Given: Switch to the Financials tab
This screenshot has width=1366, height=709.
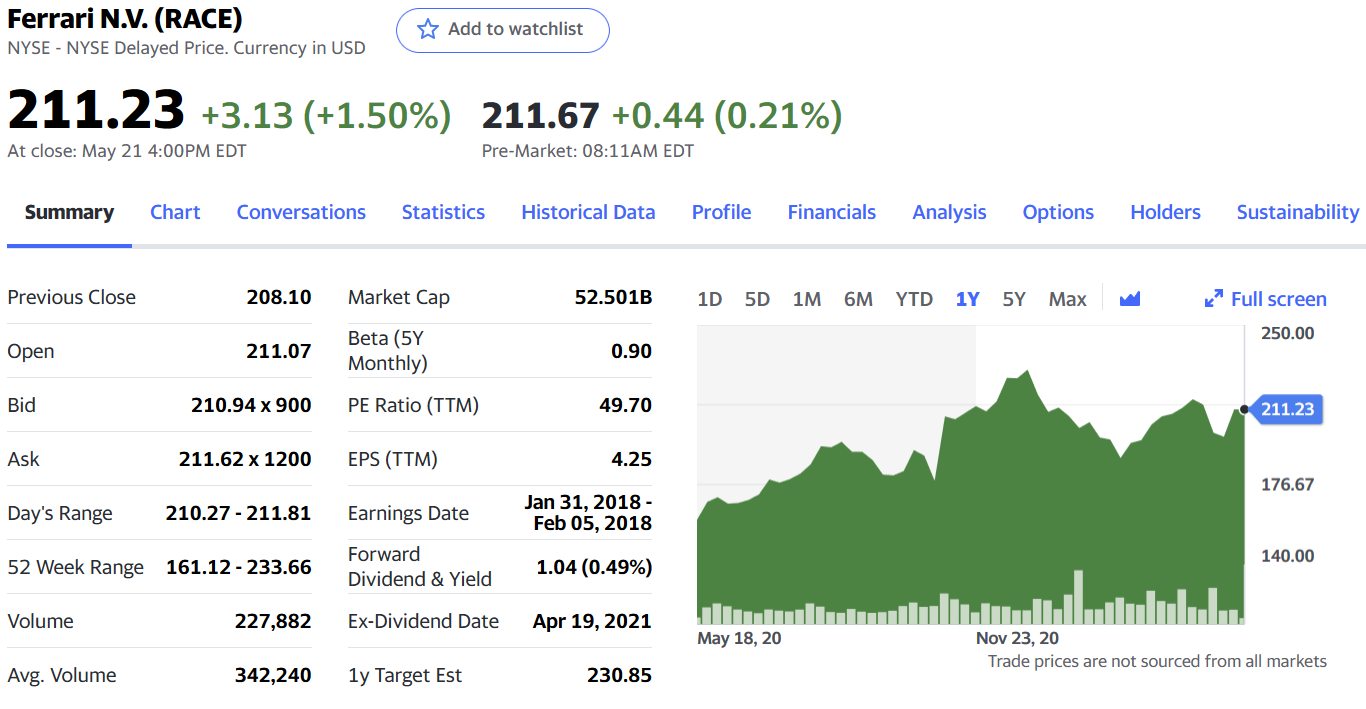Looking at the screenshot, I should [831, 212].
